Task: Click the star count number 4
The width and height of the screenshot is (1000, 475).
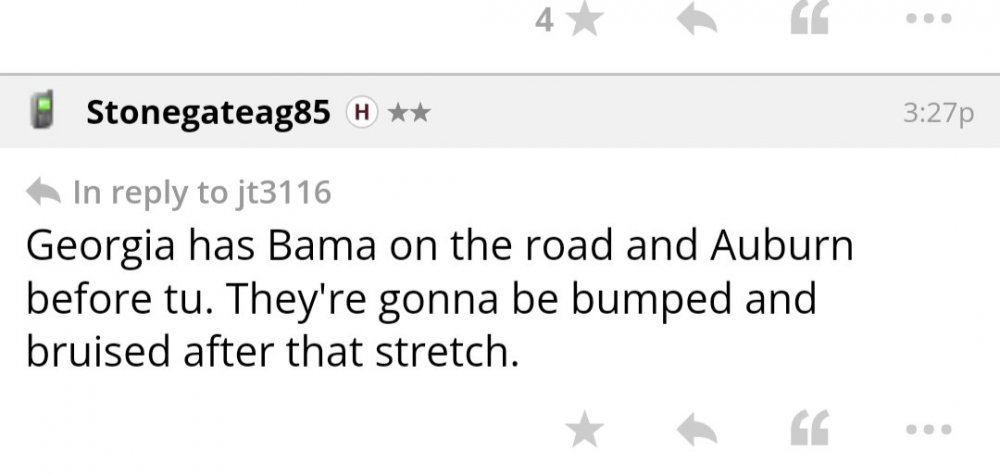Action: pos(544,22)
